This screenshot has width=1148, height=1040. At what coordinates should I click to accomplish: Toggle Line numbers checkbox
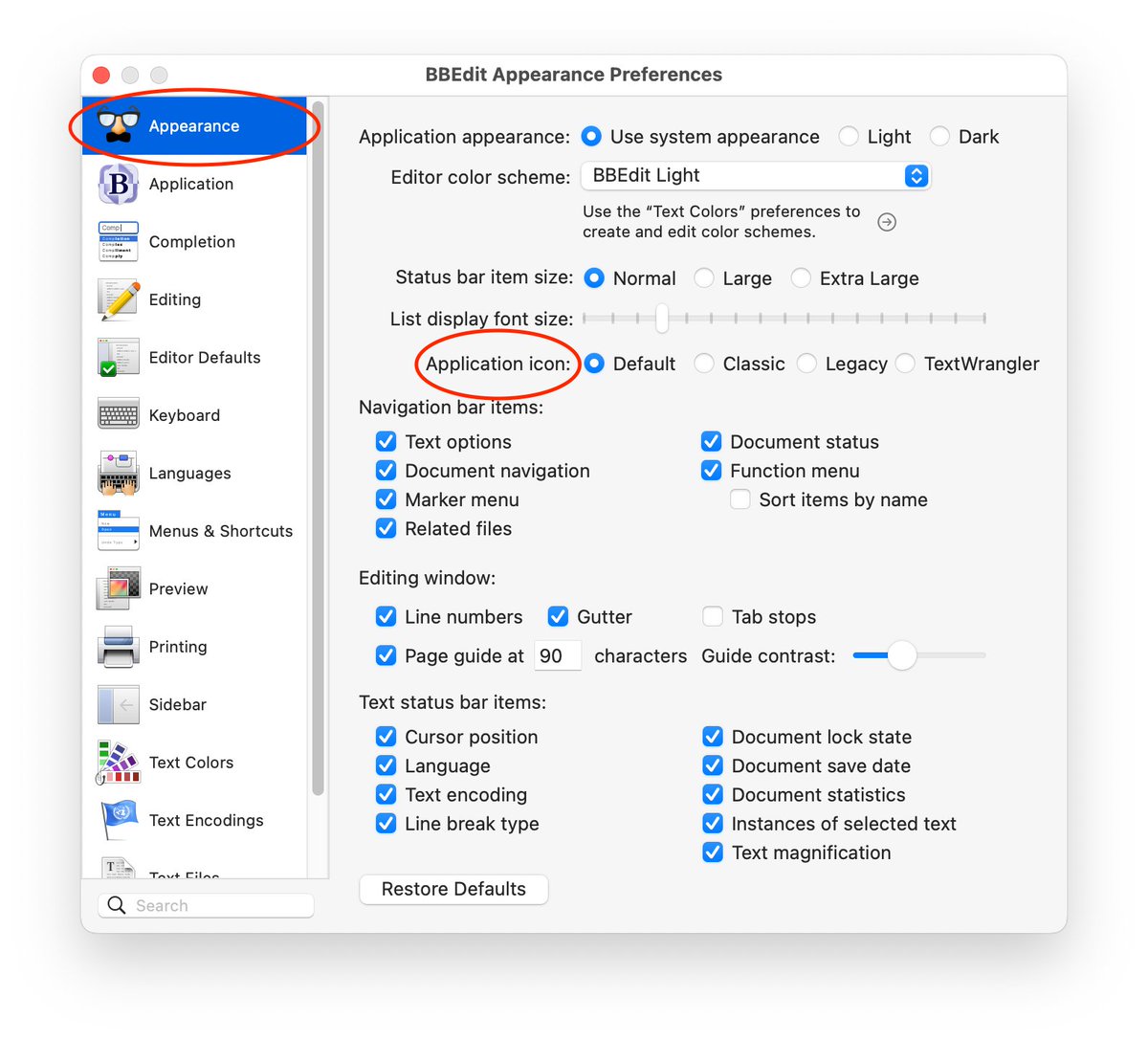click(x=386, y=616)
